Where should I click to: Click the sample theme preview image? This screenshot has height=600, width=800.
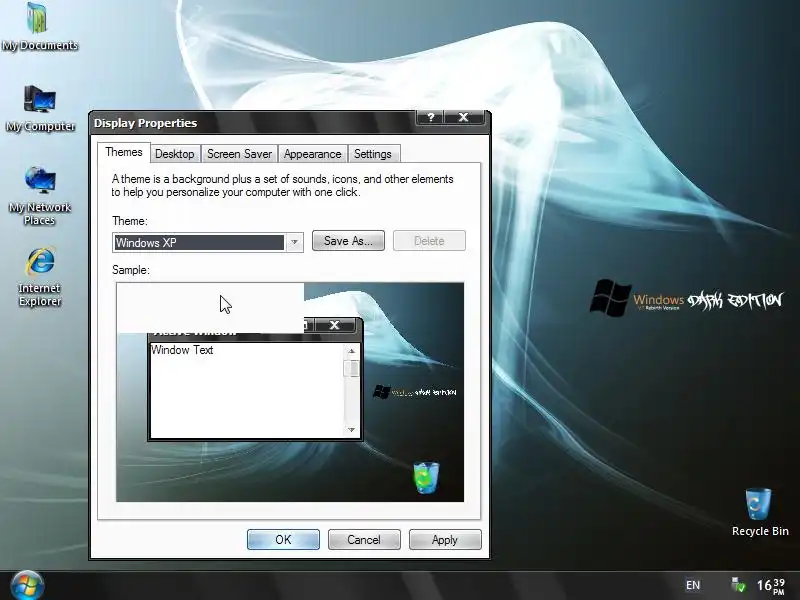pos(290,392)
